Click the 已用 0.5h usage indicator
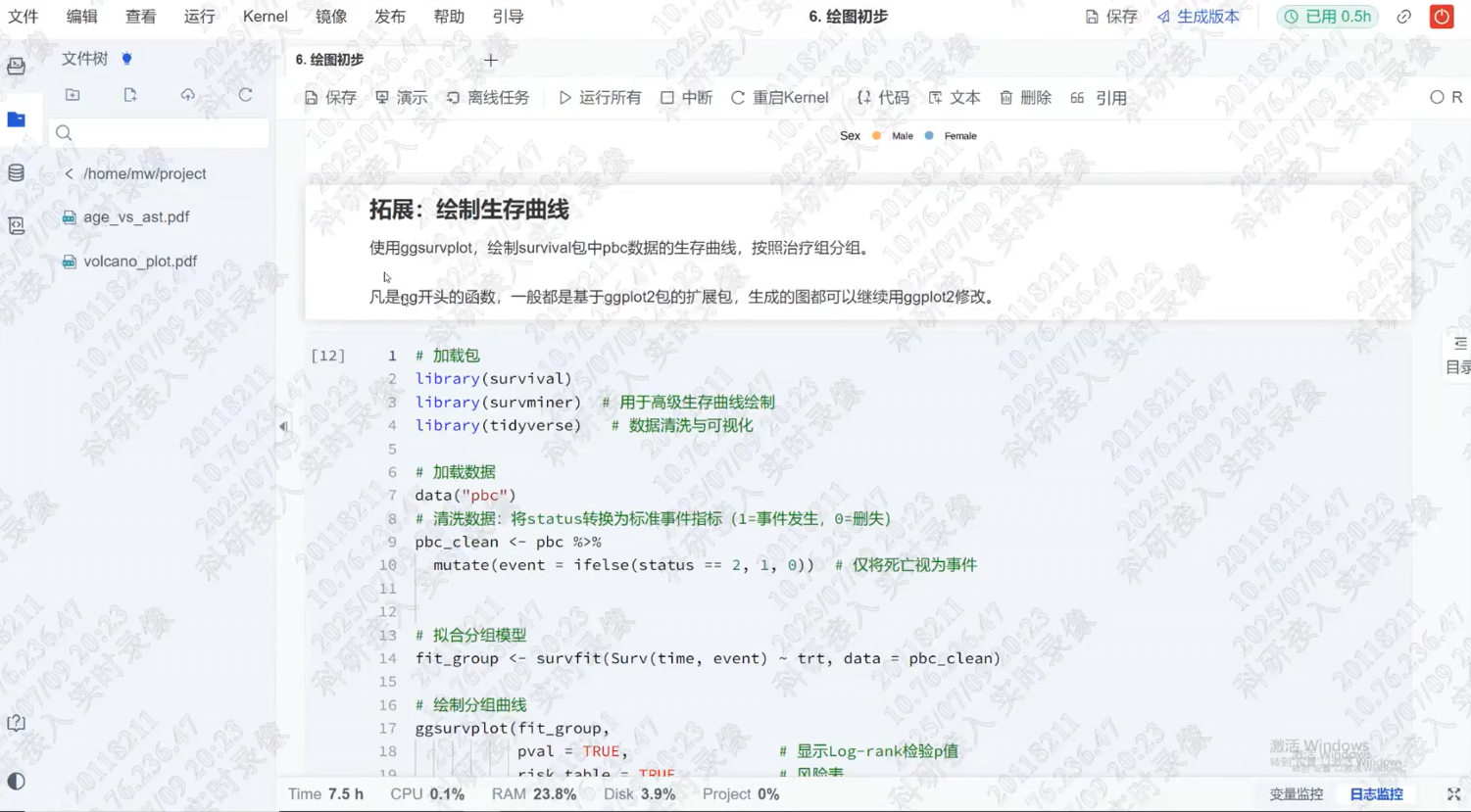 [1328, 17]
